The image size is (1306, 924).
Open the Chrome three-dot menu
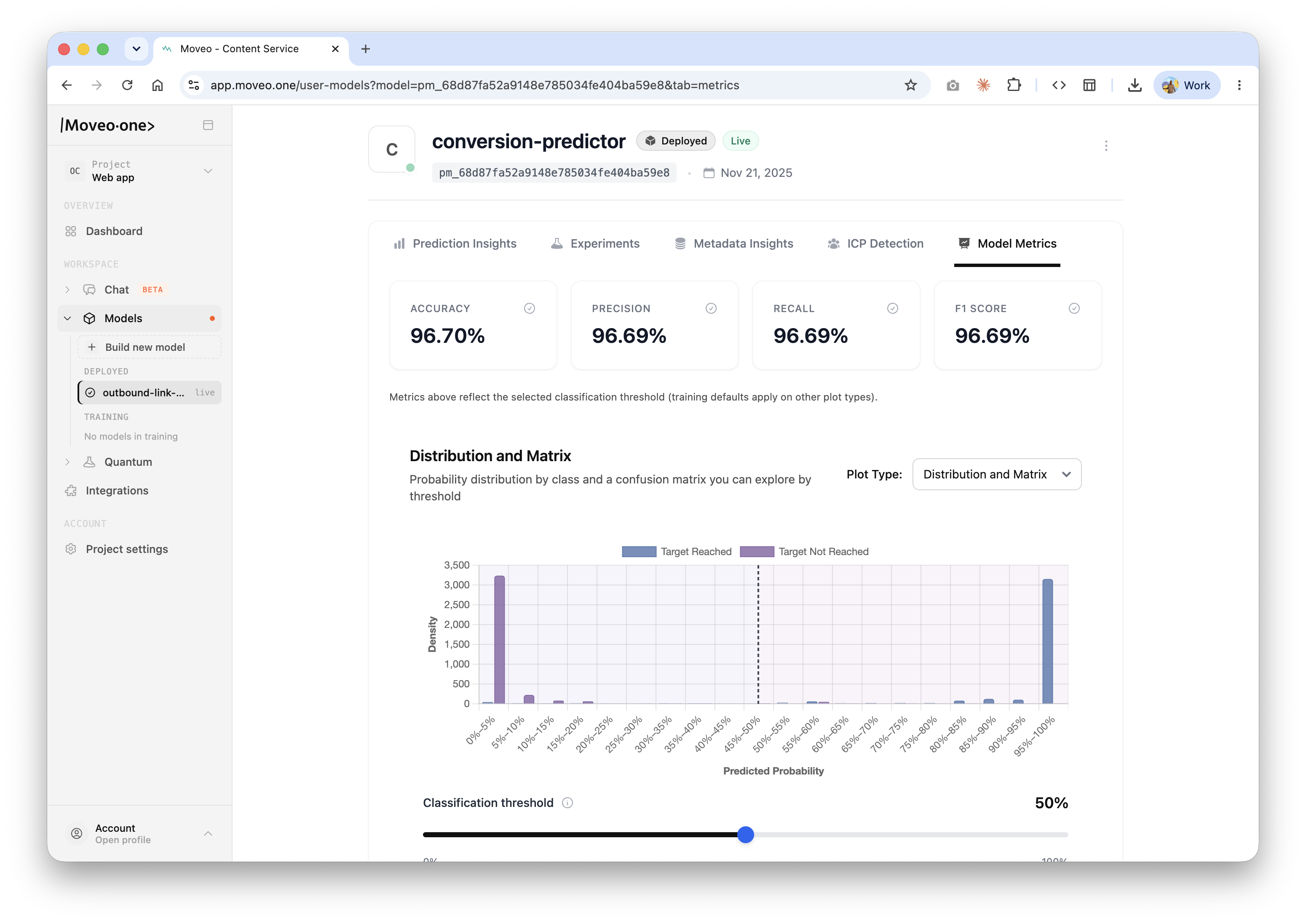tap(1239, 85)
